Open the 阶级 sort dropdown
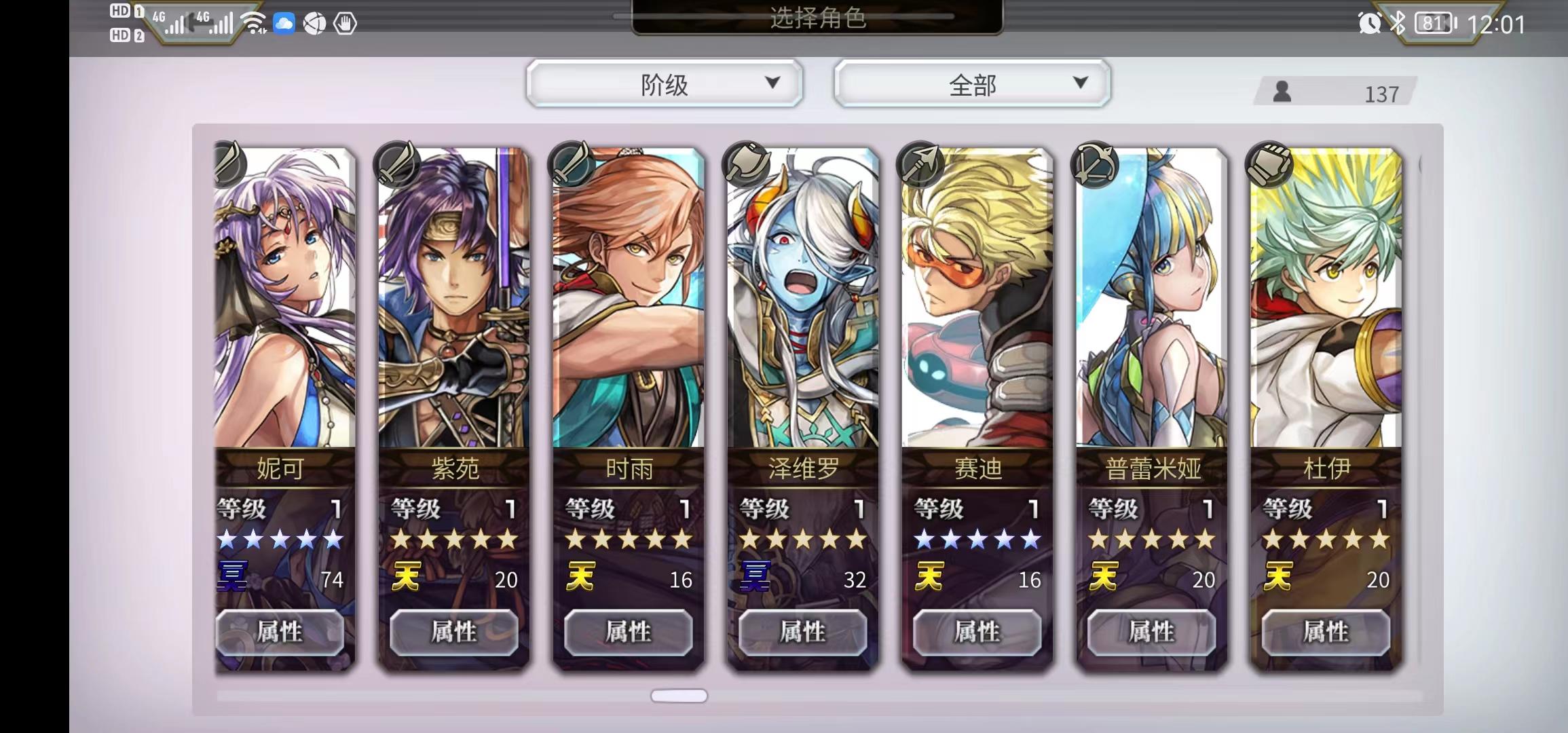The image size is (1568, 733). click(x=665, y=84)
